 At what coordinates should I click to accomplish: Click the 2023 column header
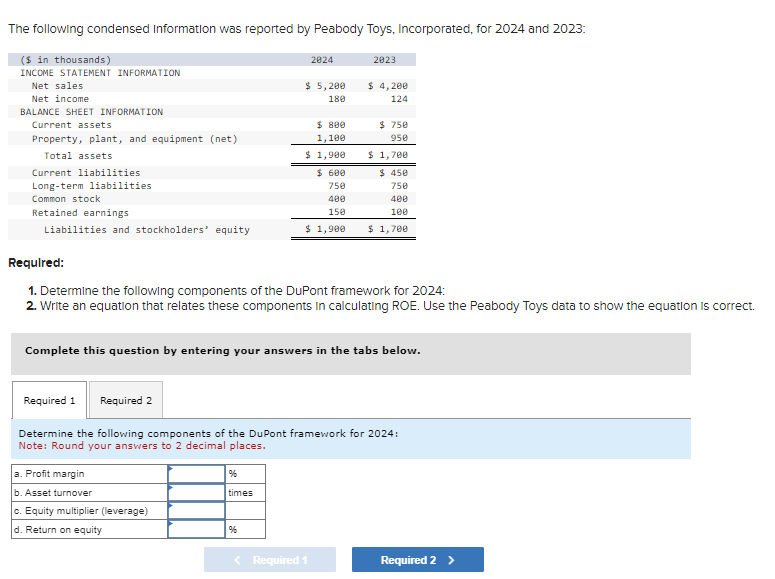point(385,60)
